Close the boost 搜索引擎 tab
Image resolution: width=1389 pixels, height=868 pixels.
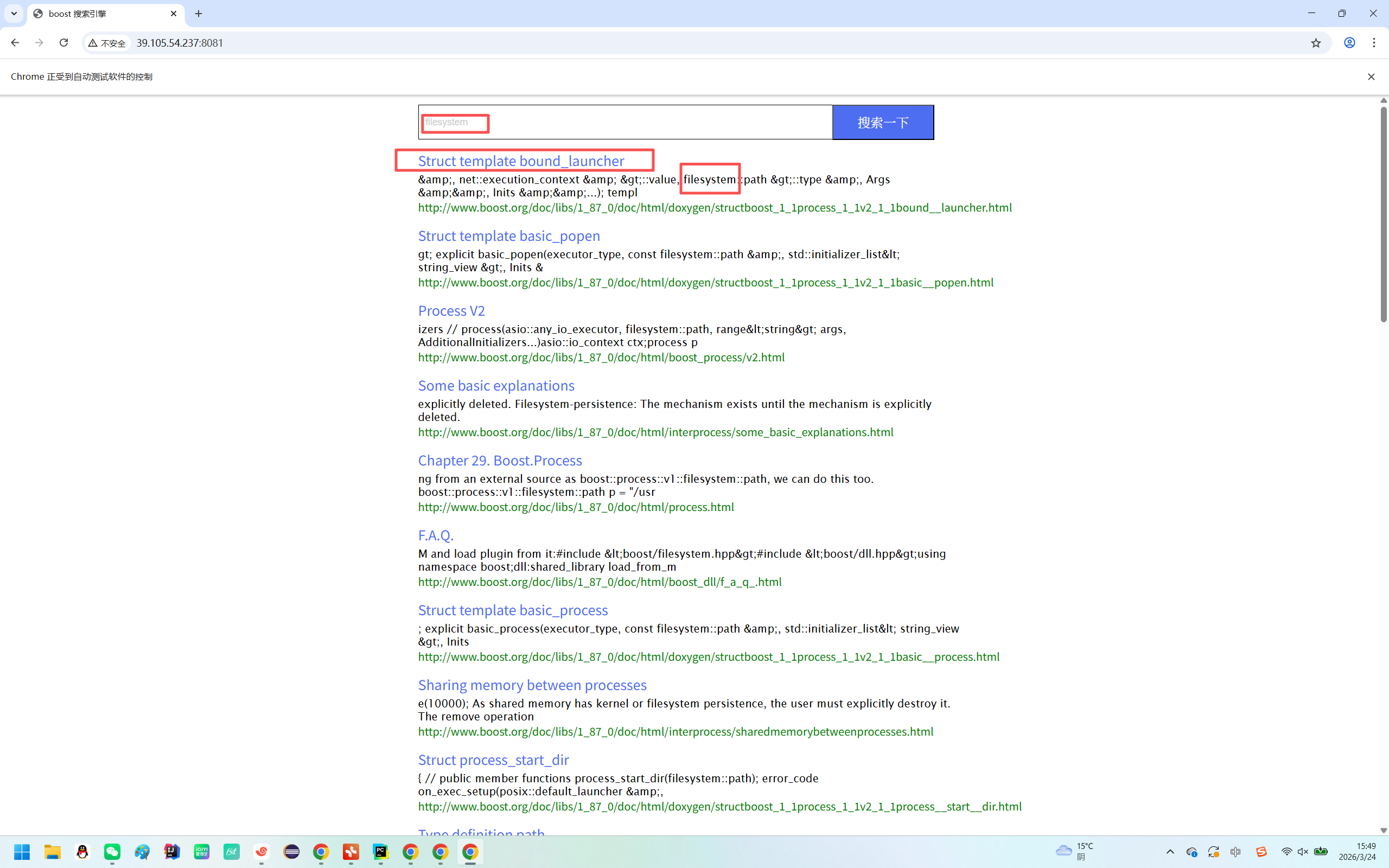(173, 14)
